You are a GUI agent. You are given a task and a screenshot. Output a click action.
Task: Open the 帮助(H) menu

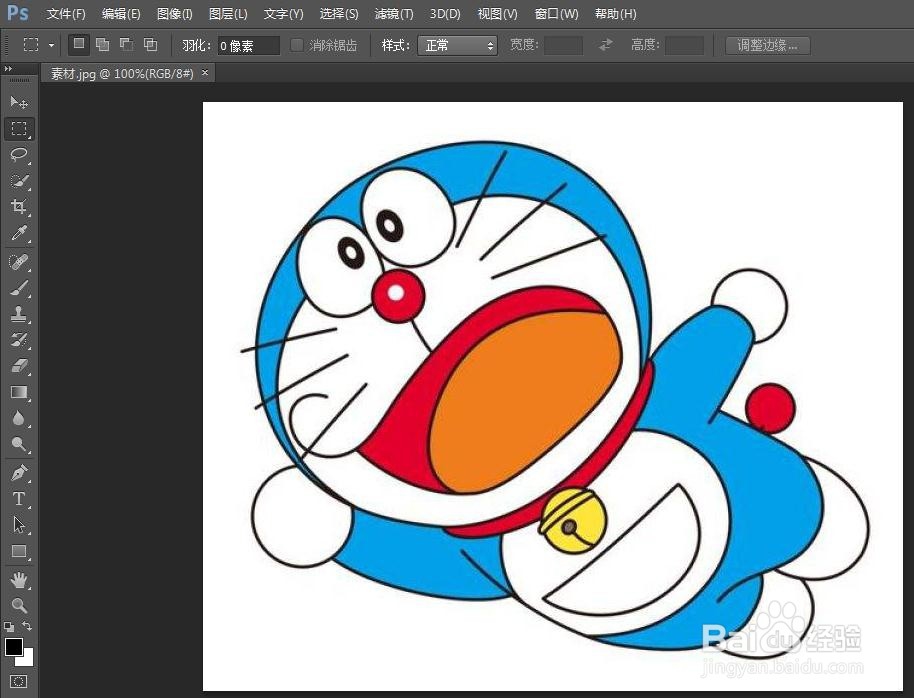(616, 13)
